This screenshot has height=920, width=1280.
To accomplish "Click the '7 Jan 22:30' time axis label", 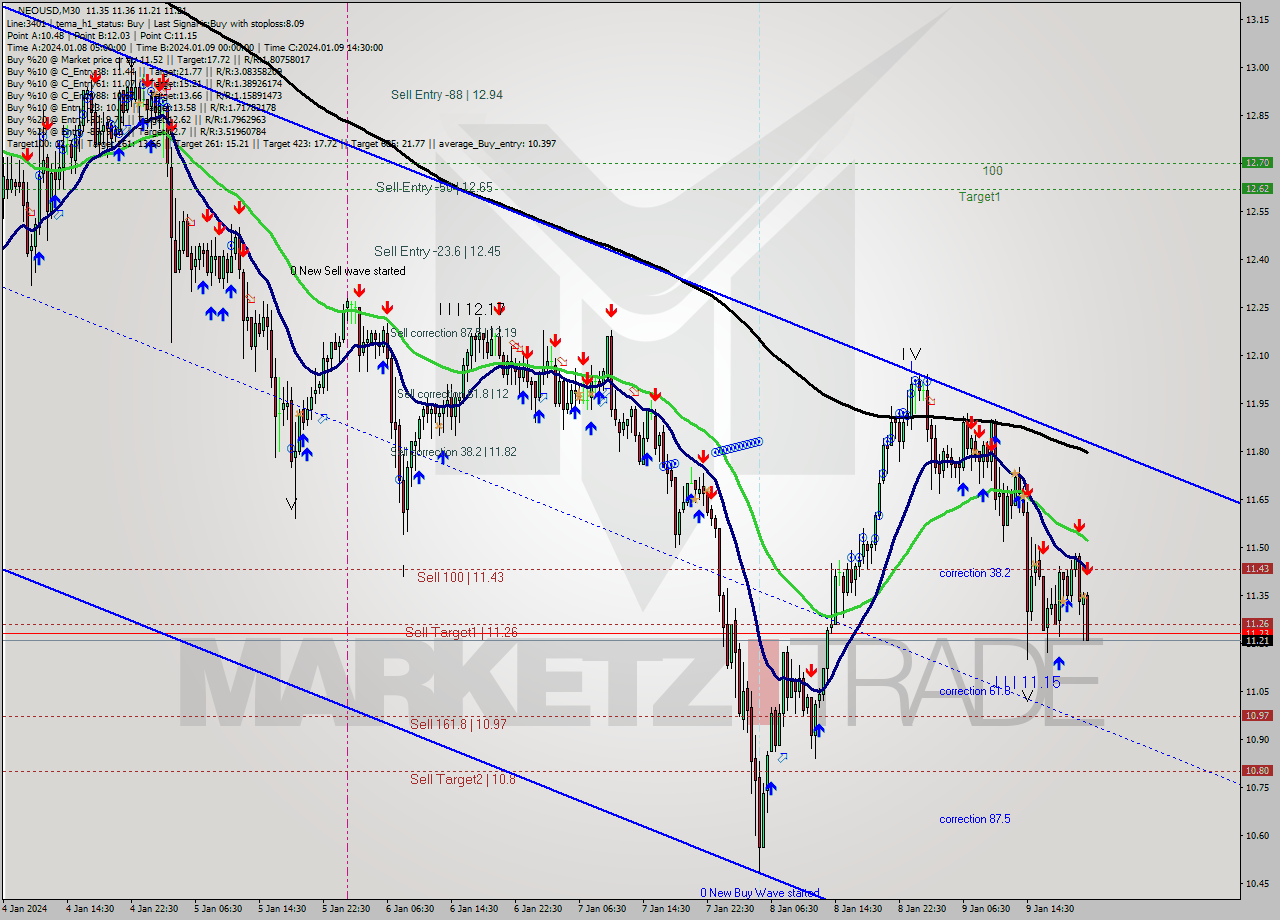I will (731, 909).
